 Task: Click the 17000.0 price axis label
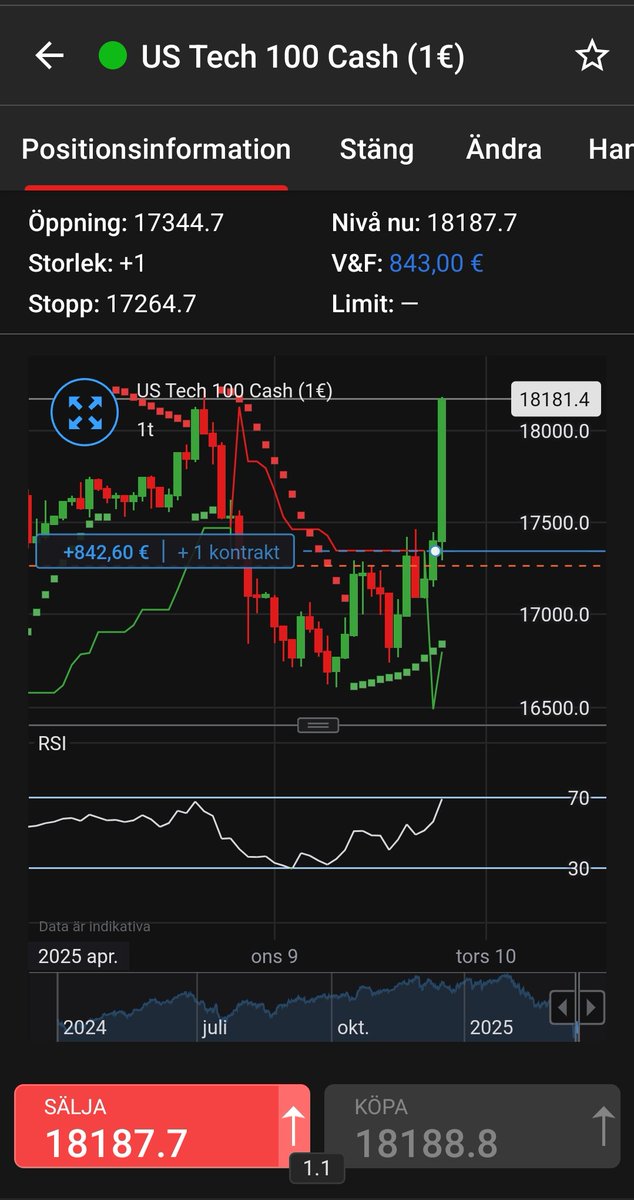pyautogui.click(x=553, y=615)
